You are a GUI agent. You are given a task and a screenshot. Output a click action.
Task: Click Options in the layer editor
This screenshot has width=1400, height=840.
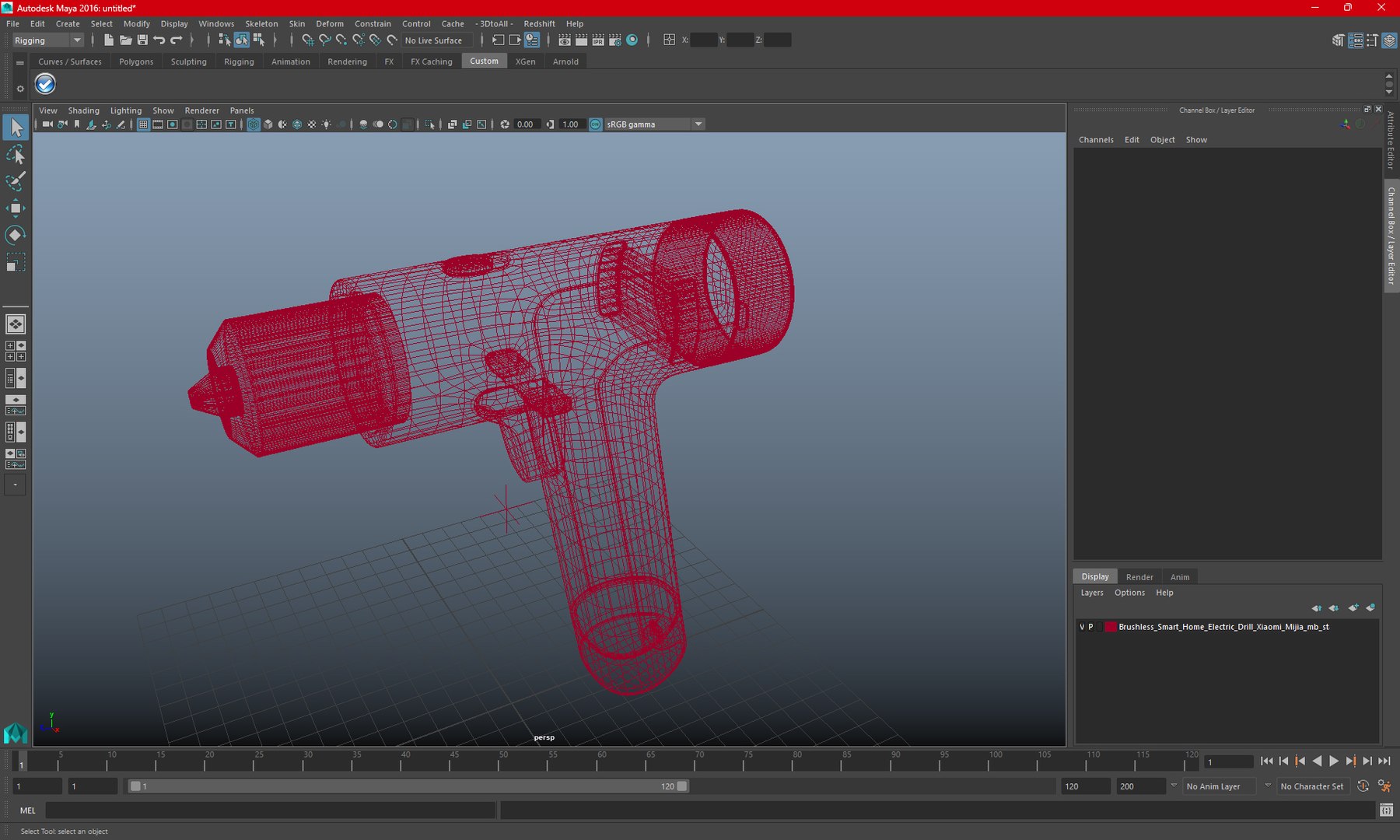(1129, 593)
